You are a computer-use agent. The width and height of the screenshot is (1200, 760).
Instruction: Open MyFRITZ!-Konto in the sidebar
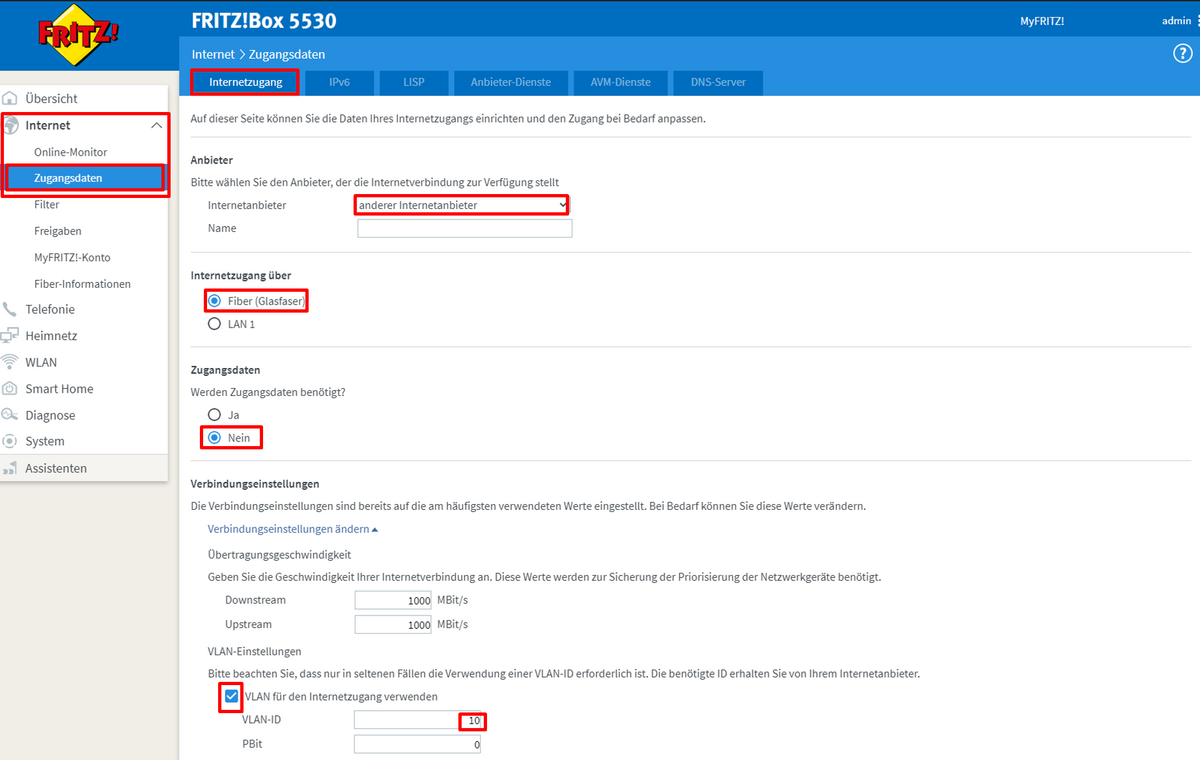[72, 257]
